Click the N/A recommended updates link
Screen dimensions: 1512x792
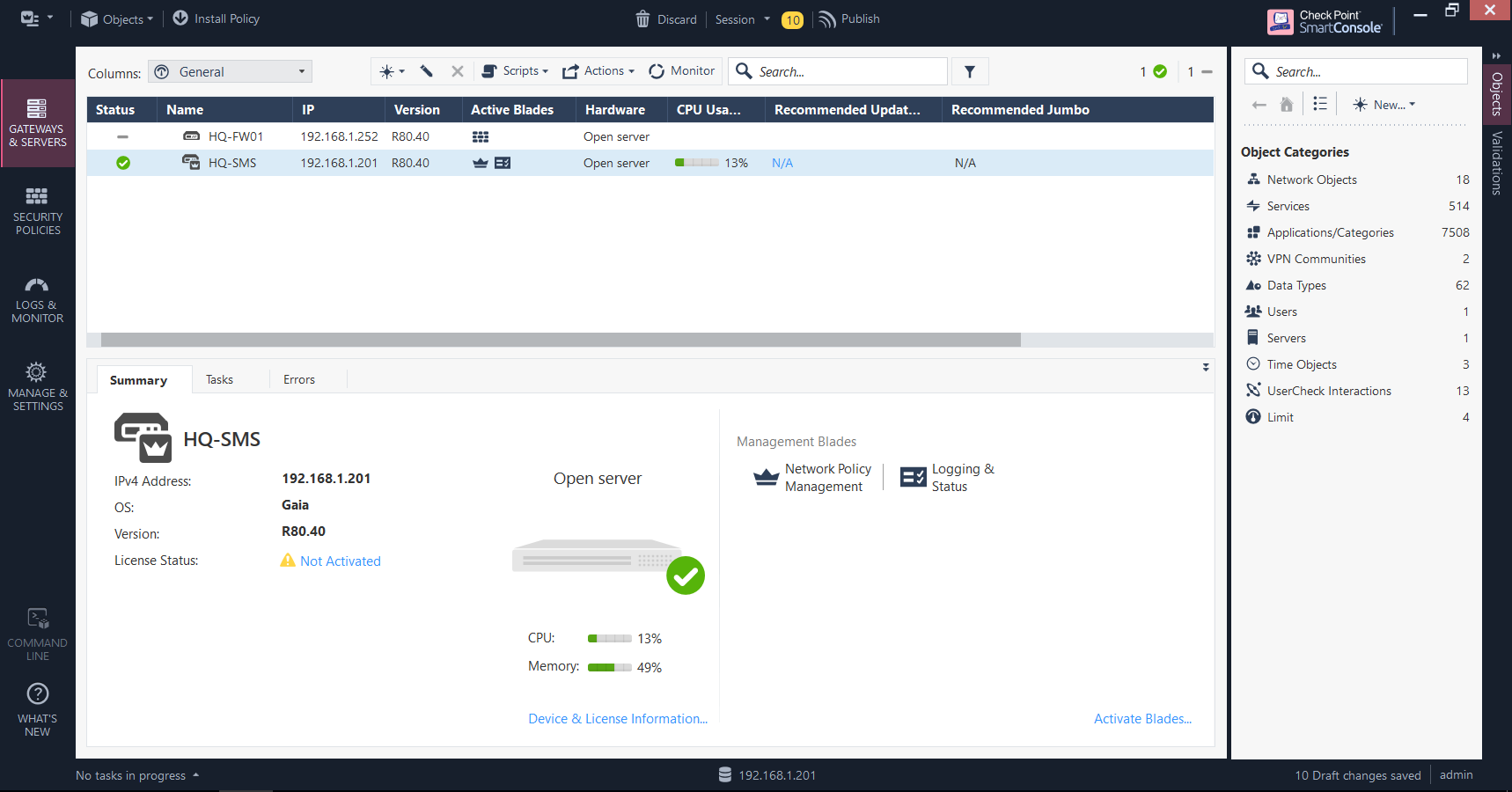click(782, 163)
